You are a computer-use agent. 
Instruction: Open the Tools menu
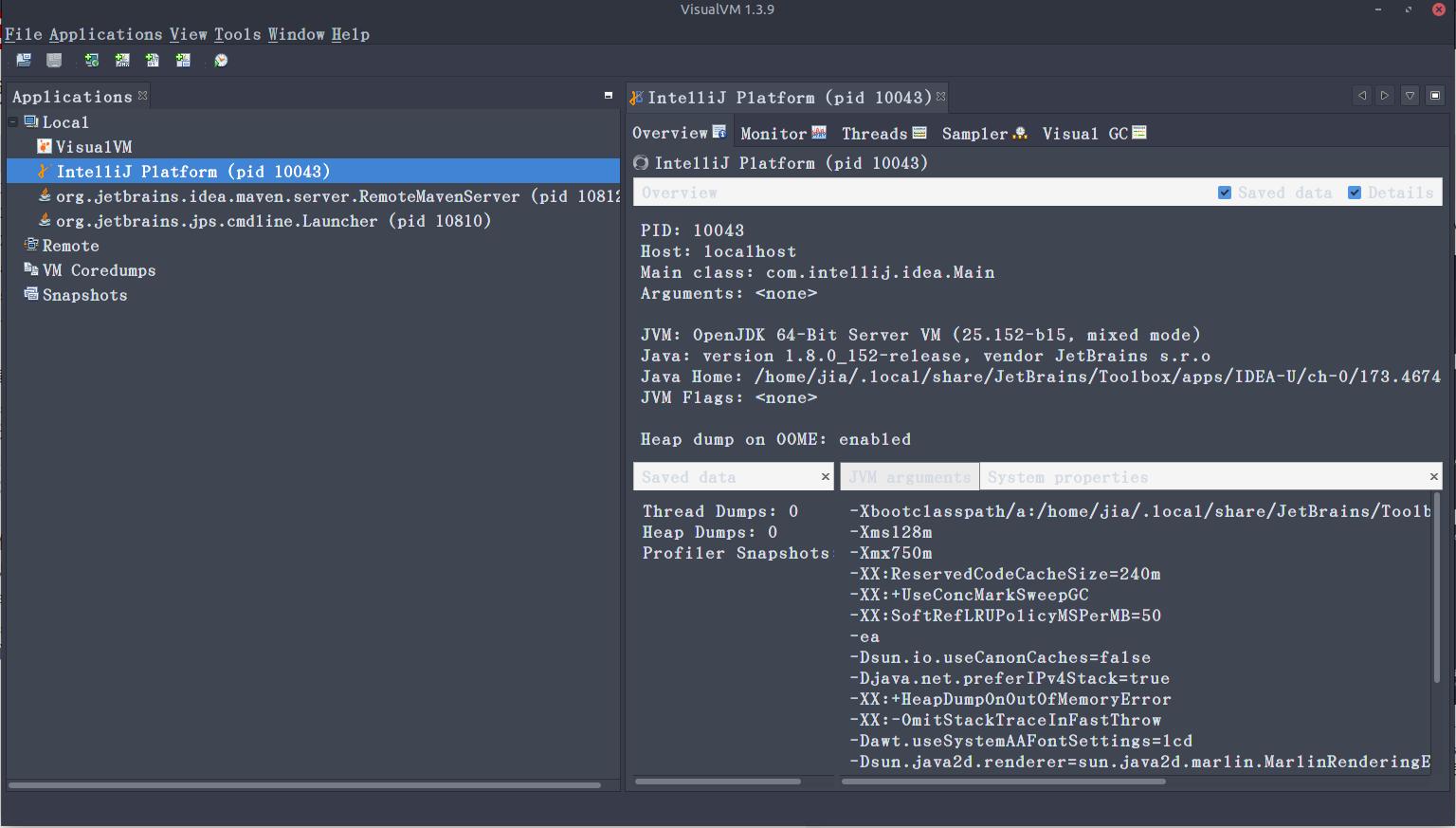coord(238,34)
